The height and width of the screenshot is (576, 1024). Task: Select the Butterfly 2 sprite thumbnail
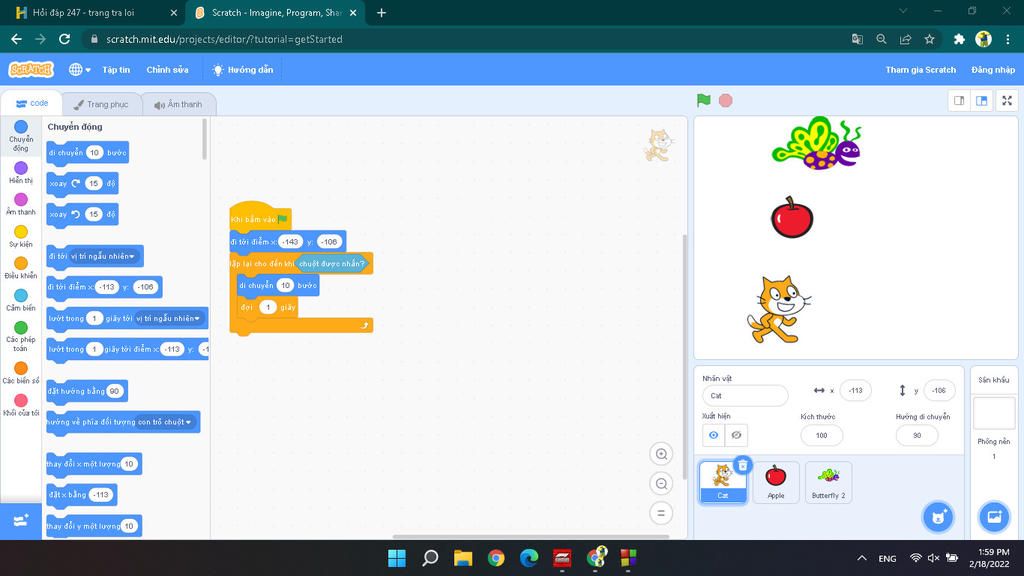point(829,482)
